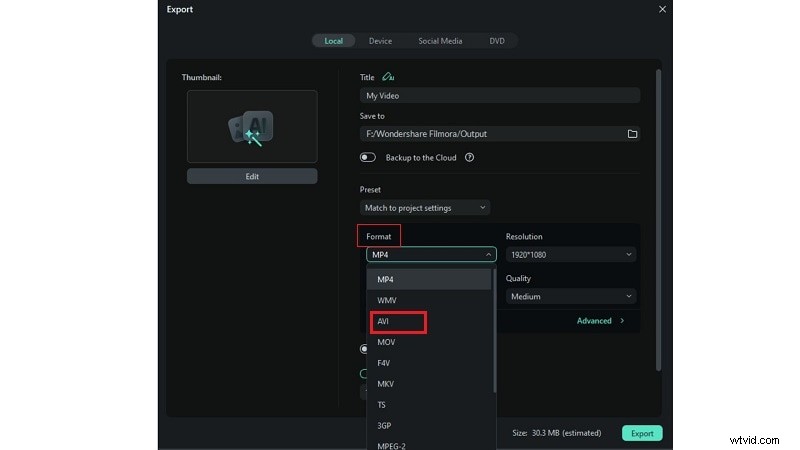
Task: Open the Save to folder browser icon
Action: [632, 134]
